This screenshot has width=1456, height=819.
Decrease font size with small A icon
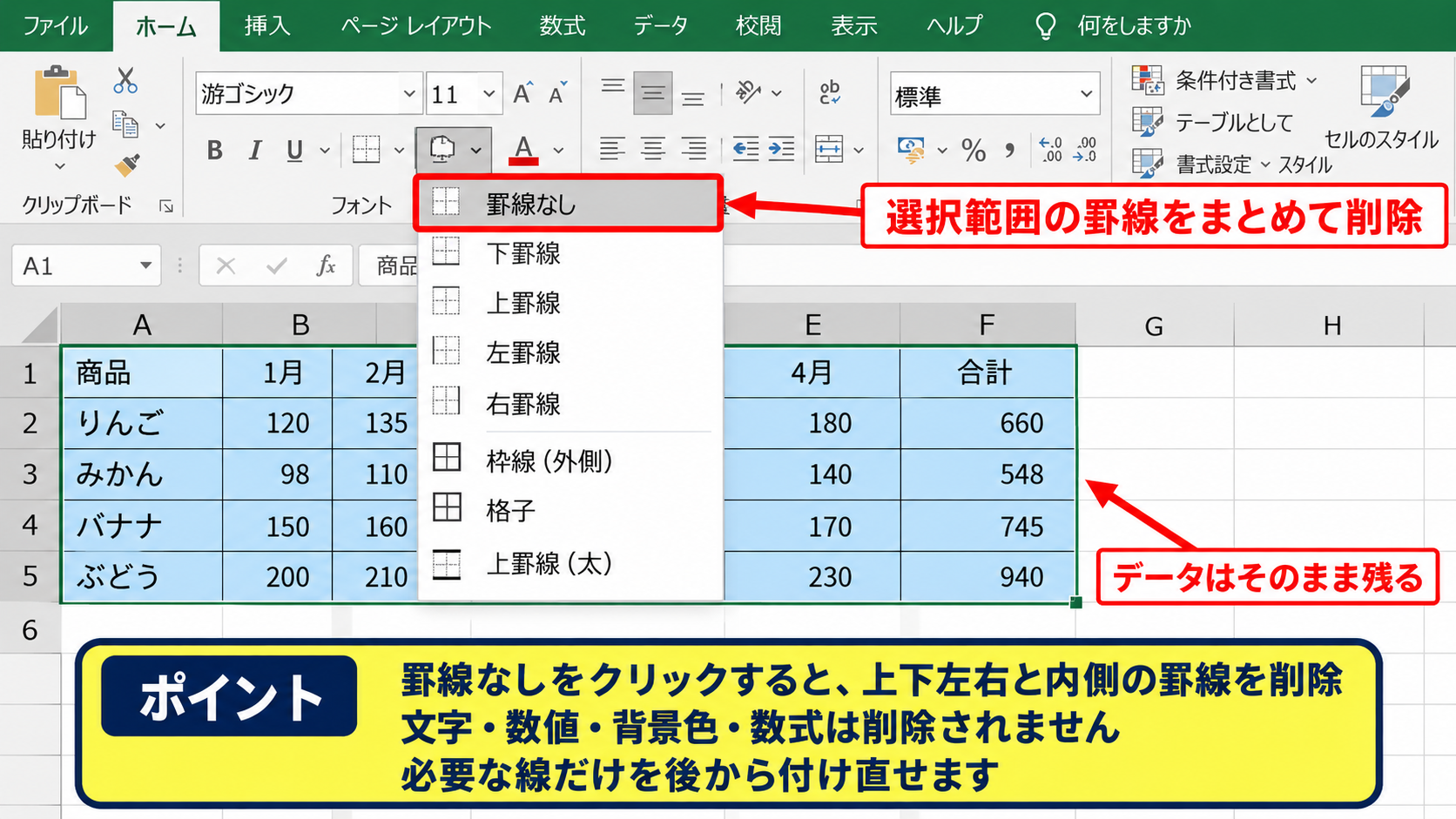click(557, 93)
